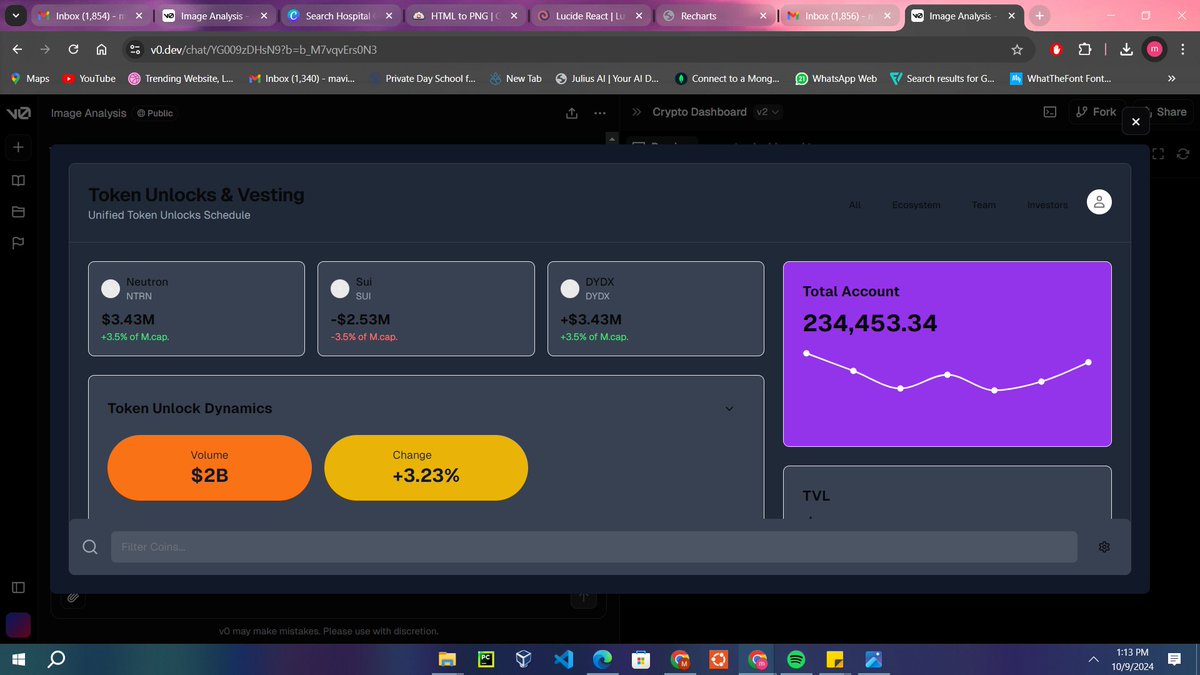Click the orange Volume $2B pill
Image resolution: width=1200 pixels, height=675 pixels.
pos(210,467)
